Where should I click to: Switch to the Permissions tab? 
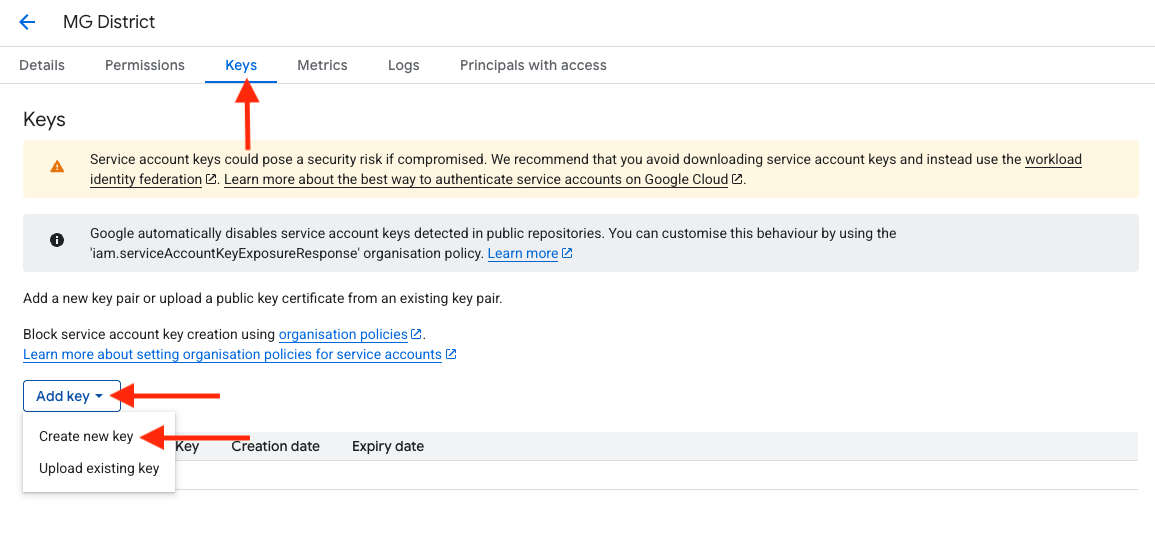[x=145, y=65]
